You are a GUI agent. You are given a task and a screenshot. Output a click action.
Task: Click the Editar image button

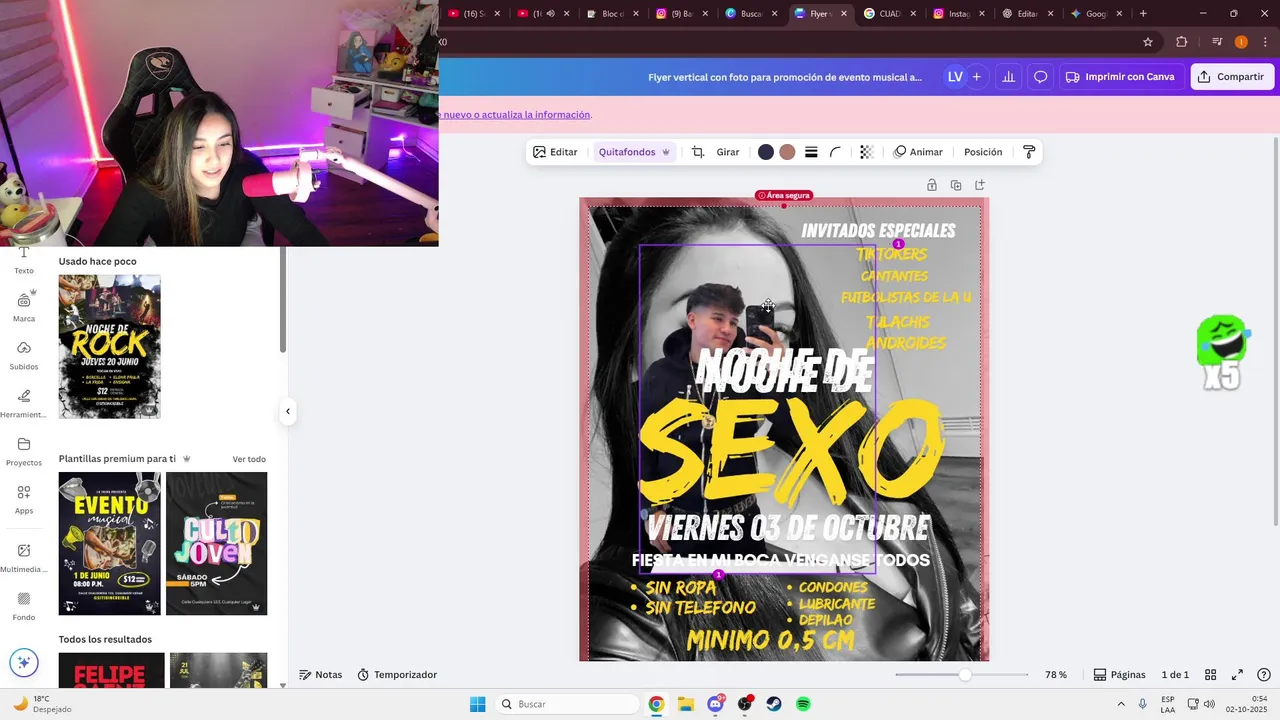[x=555, y=152]
